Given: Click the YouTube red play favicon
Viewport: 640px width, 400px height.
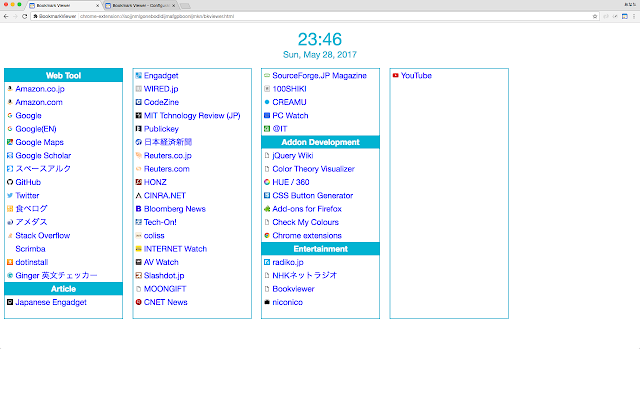Looking at the screenshot, I should click(396, 76).
